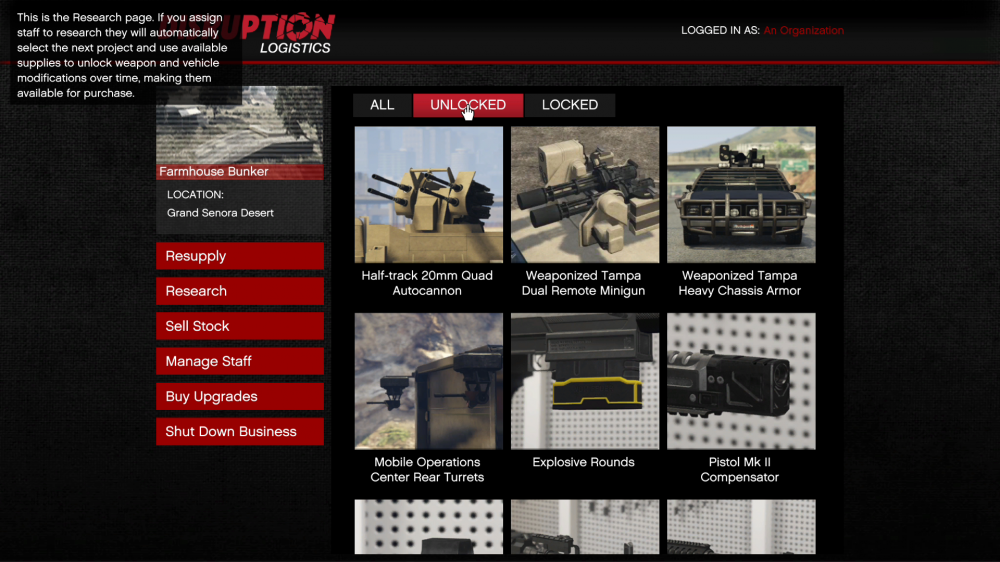Choose Weaponized Tampa Heavy Chassis Armor image
The image size is (1000, 562).
(x=741, y=195)
